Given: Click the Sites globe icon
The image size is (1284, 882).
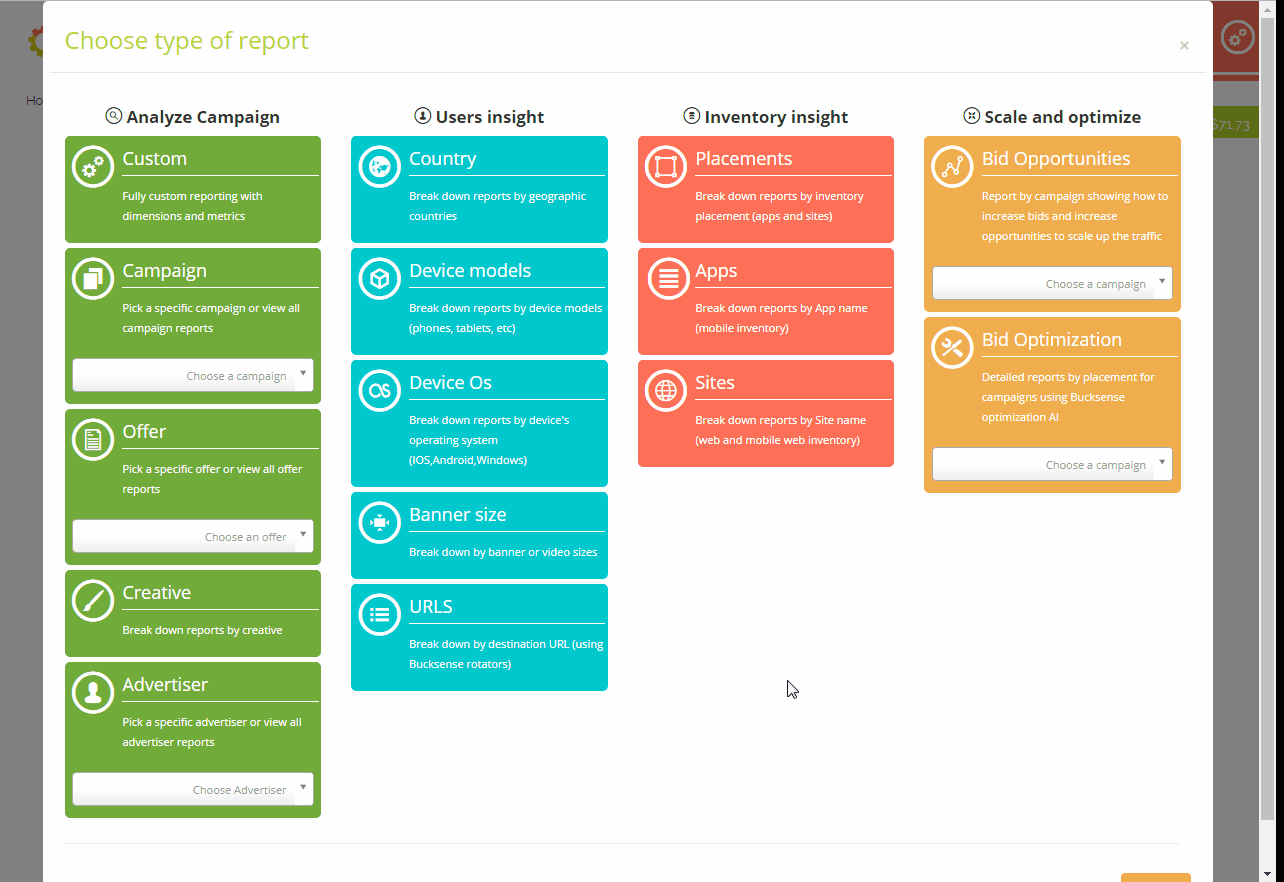Looking at the screenshot, I should (666, 391).
